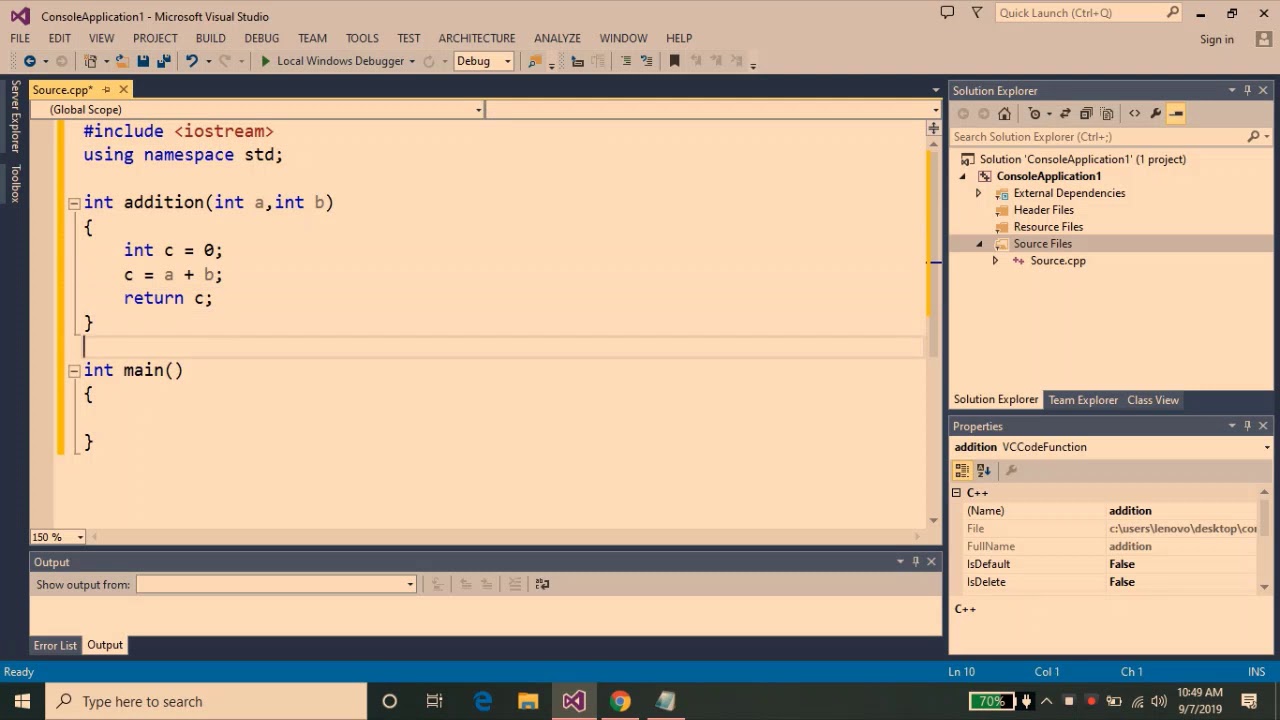Screen dimensions: 1280x720
Task: Collapse the C++ category in Properties
Action: [x=956, y=493]
